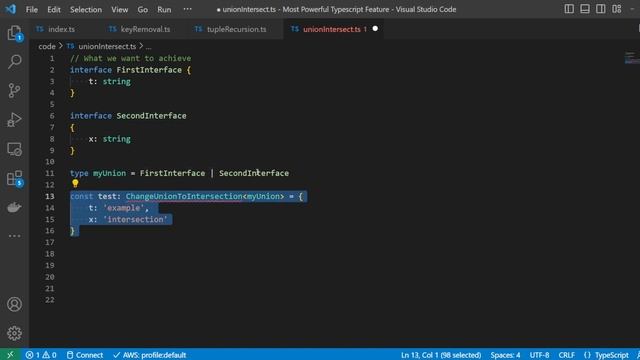Open the Go menu

[x=142, y=9]
